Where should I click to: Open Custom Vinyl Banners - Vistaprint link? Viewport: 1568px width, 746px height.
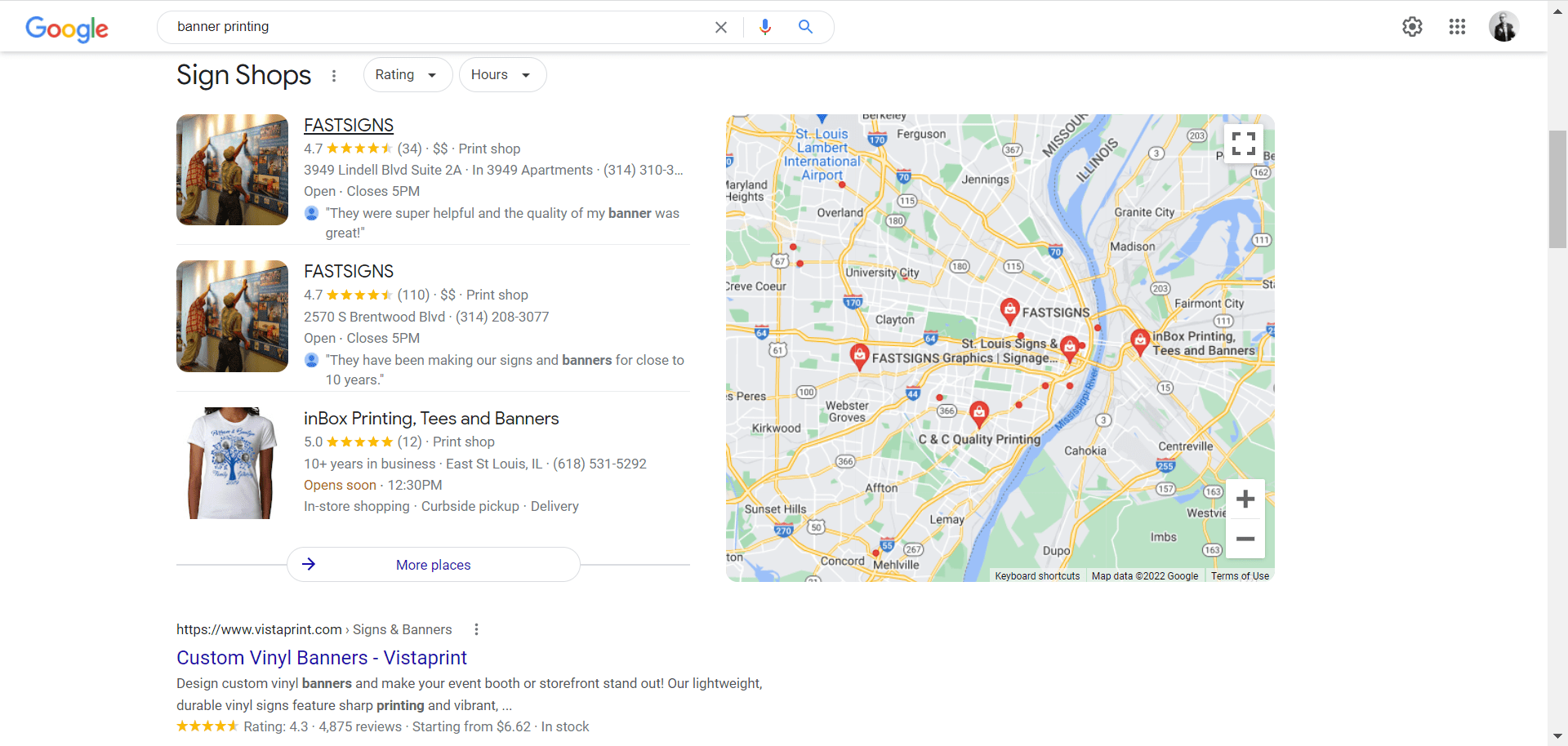pyautogui.click(x=322, y=658)
